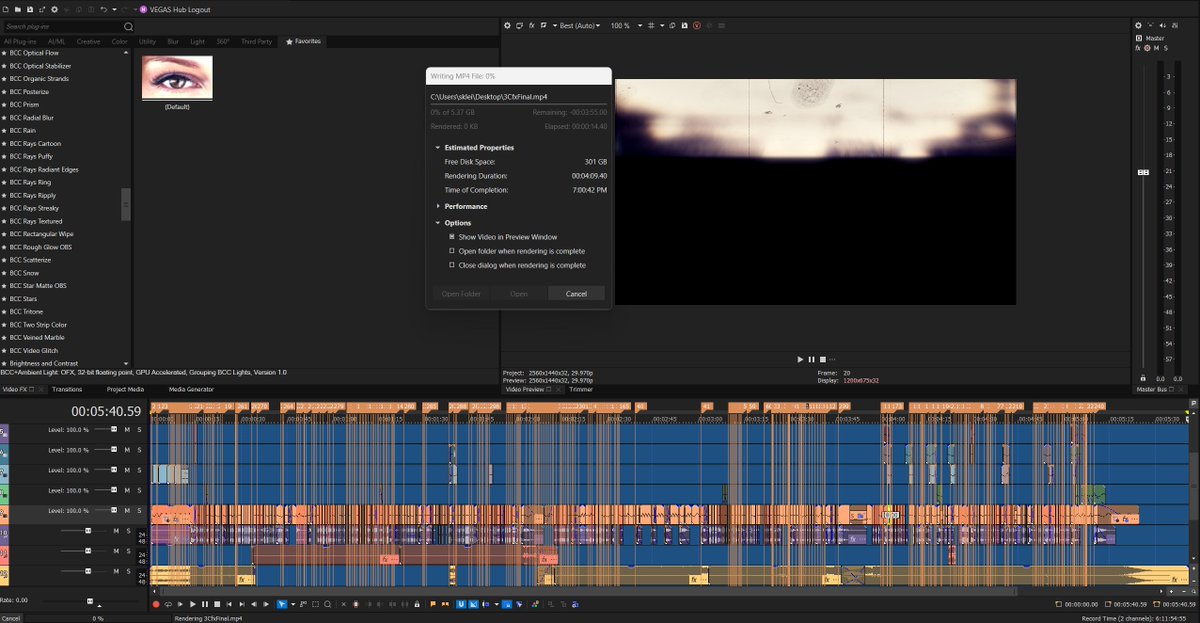Collapse the Estimated Properties section

[437, 148]
